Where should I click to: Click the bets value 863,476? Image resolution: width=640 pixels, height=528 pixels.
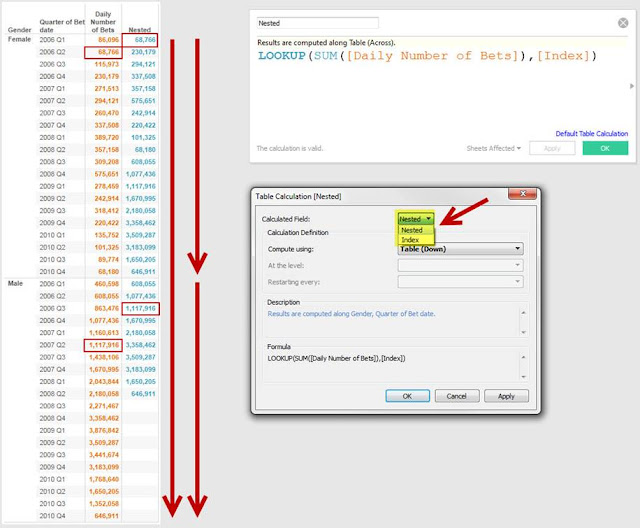click(x=107, y=308)
